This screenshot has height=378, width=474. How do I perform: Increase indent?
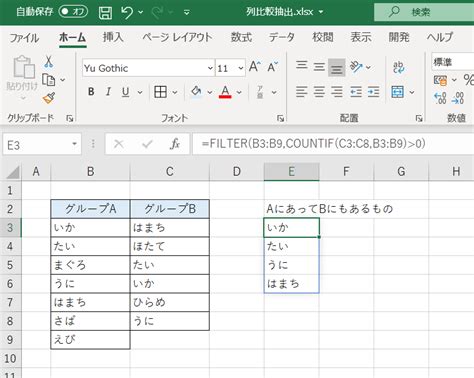[x=373, y=92]
